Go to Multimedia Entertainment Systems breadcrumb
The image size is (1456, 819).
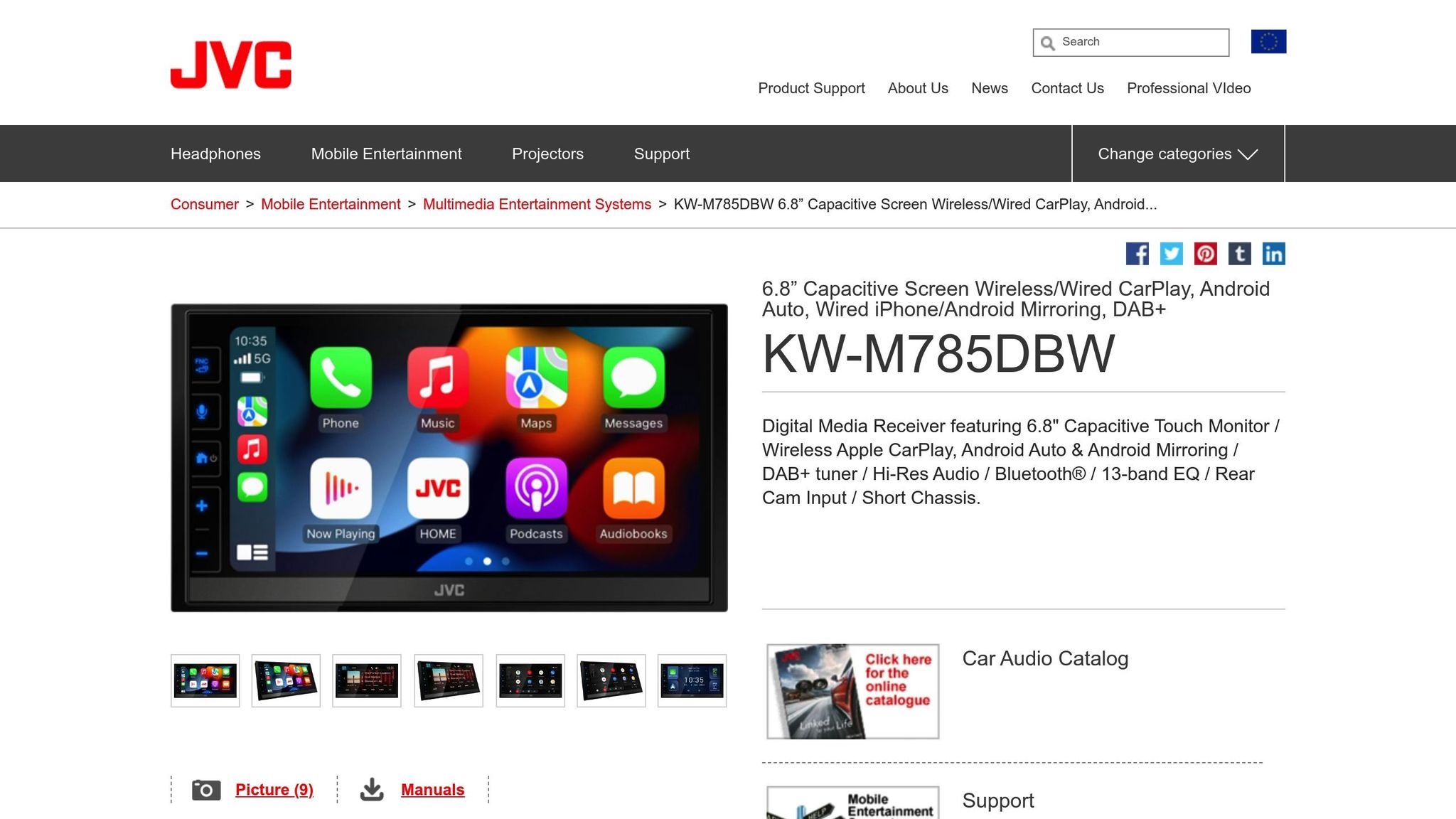click(x=537, y=205)
